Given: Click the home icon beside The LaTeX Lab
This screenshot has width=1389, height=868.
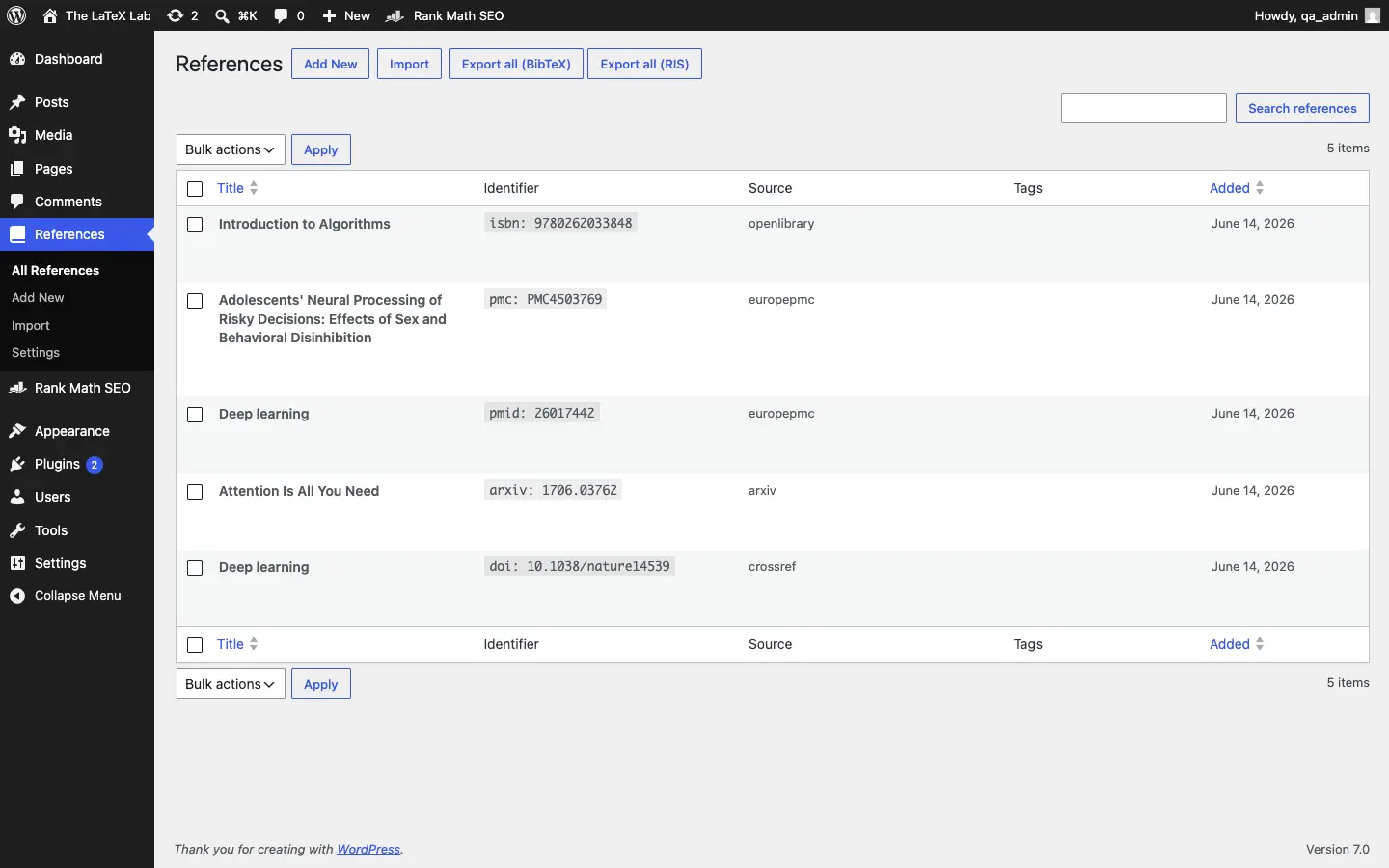Looking at the screenshot, I should click(50, 15).
